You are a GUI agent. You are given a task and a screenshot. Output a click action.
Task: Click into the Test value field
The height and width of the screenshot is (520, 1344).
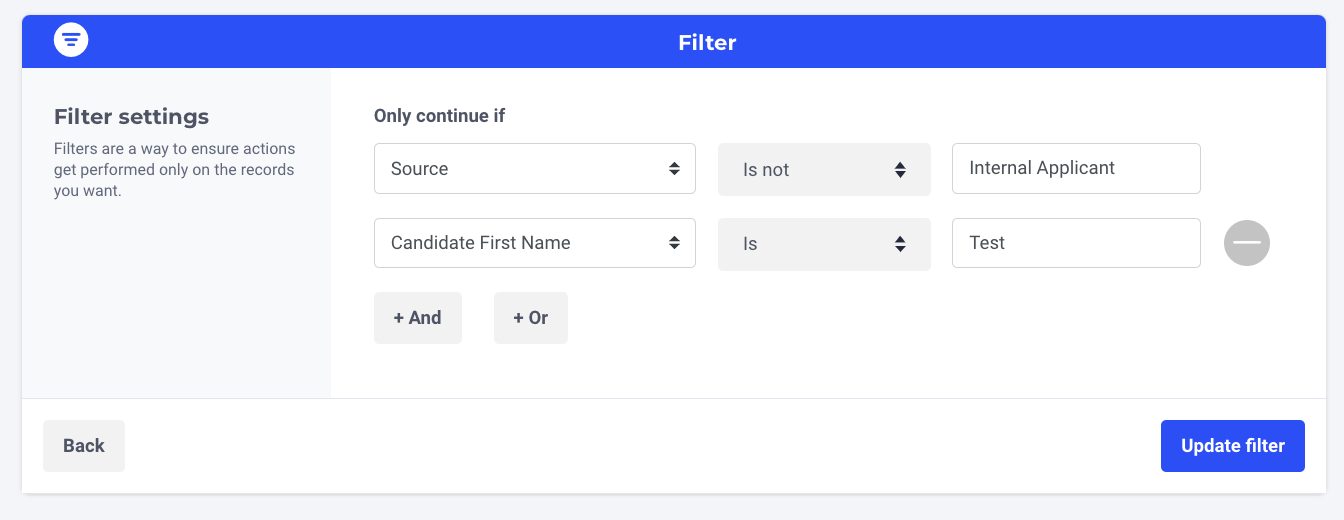point(1075,243)
